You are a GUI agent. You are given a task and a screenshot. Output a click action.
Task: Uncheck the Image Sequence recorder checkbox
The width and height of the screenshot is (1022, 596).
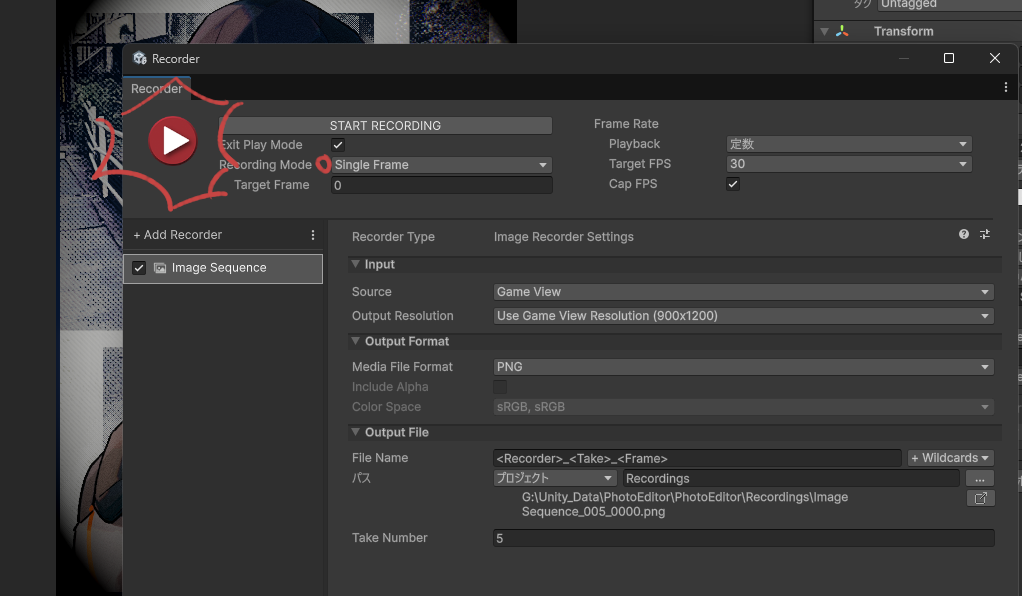point(139,268)
